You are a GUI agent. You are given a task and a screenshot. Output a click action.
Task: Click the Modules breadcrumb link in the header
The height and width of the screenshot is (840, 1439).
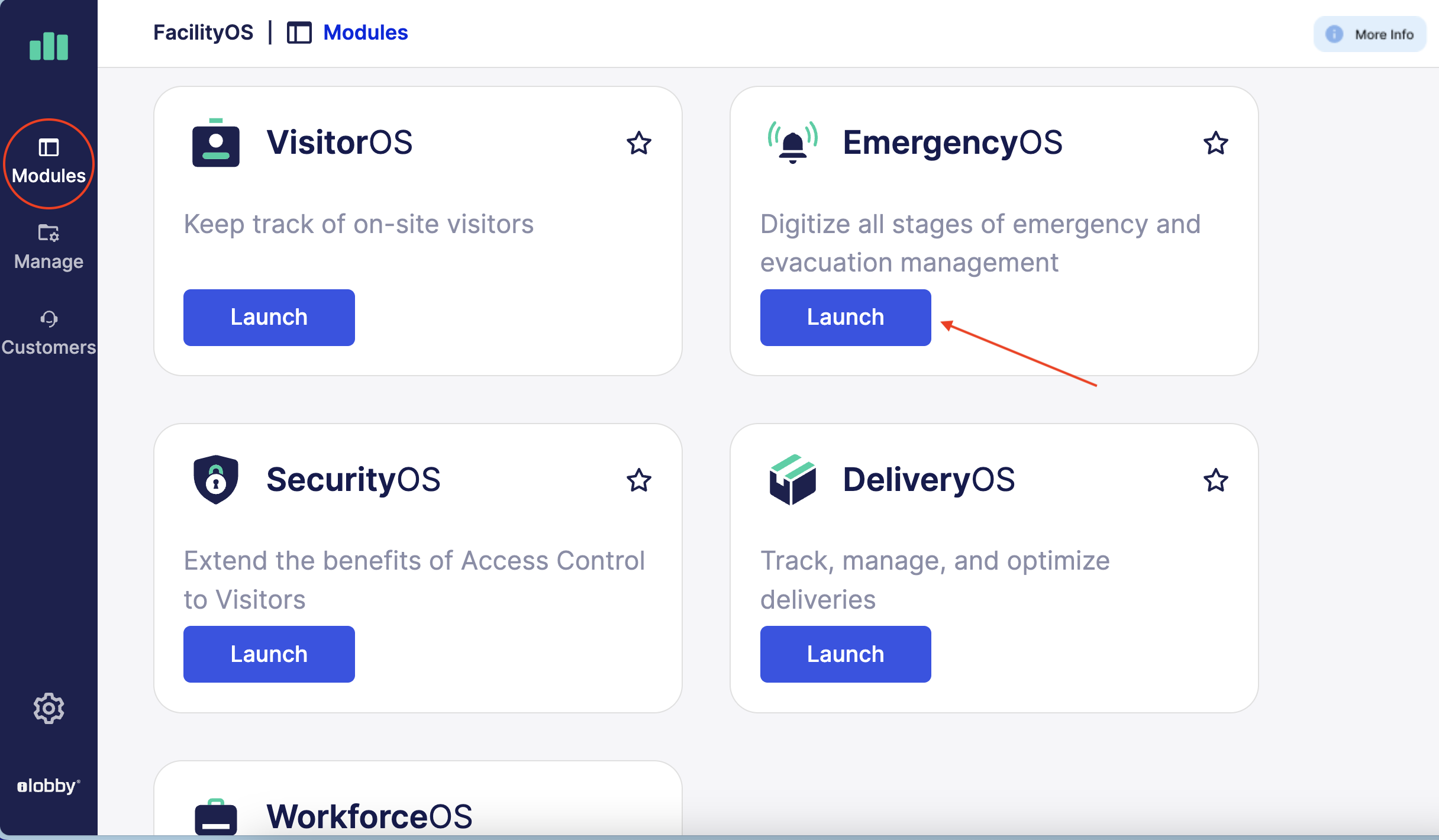coord(365,33)
